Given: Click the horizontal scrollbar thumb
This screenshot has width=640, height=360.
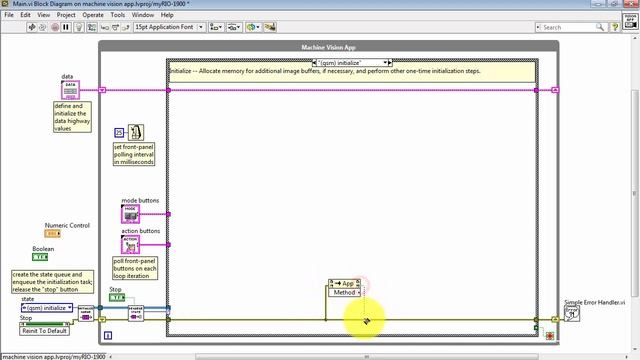Looking at the screenshot, I should (x=367, y=357).
